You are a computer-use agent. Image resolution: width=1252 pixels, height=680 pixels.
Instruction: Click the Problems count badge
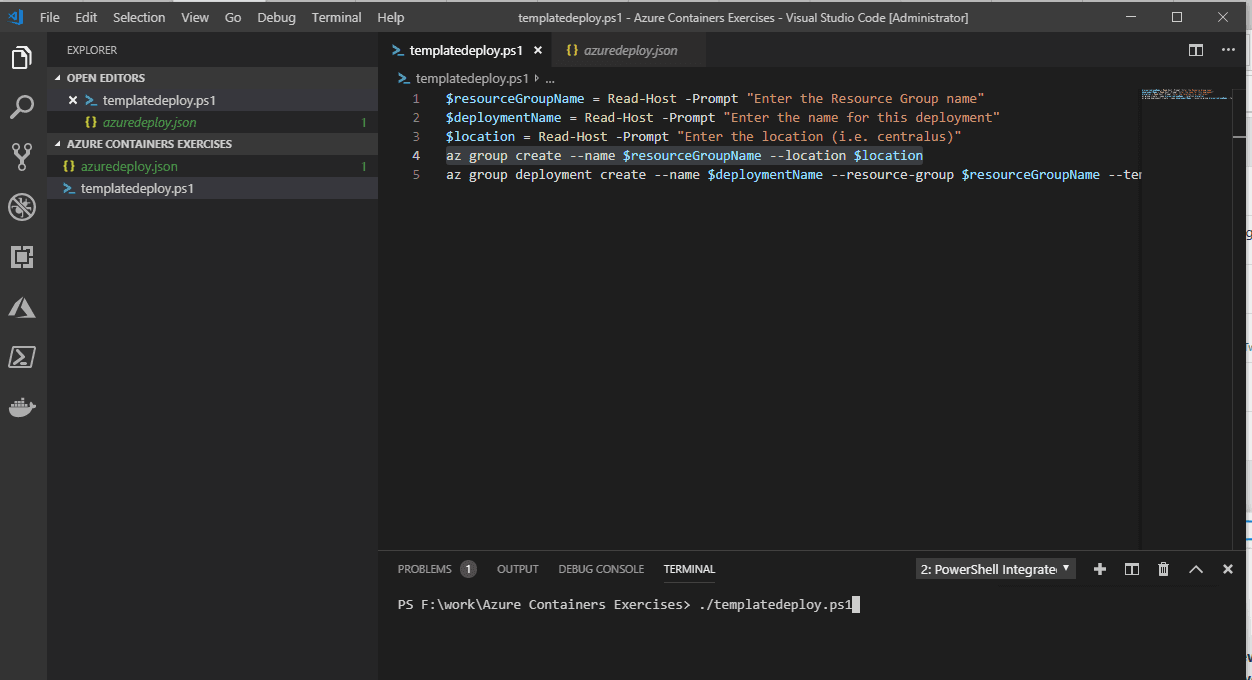tap(468, 569)
